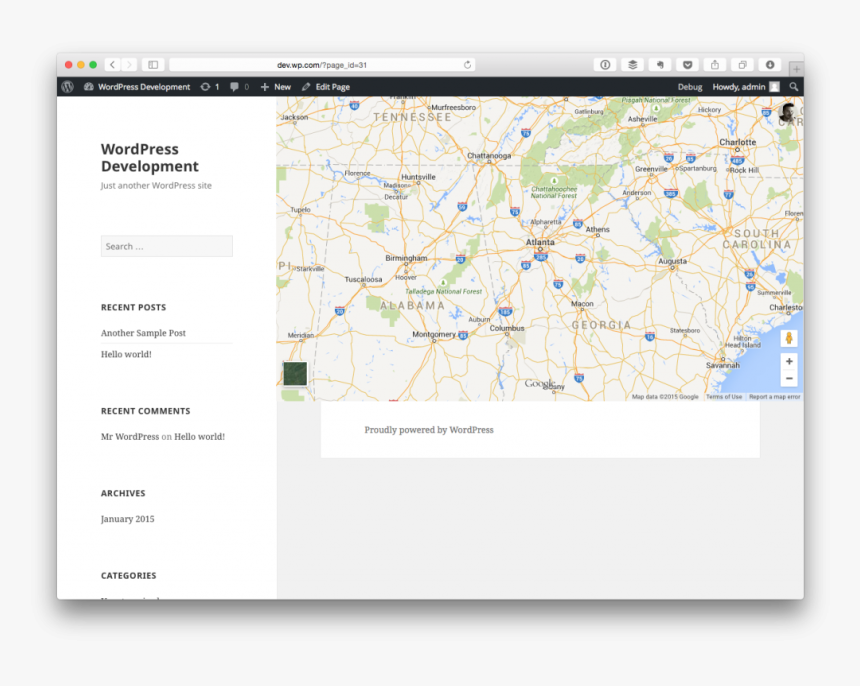Click Atlanta on the map
The width and height of the screenshot is (860, 686).
[x=540, y=242]
